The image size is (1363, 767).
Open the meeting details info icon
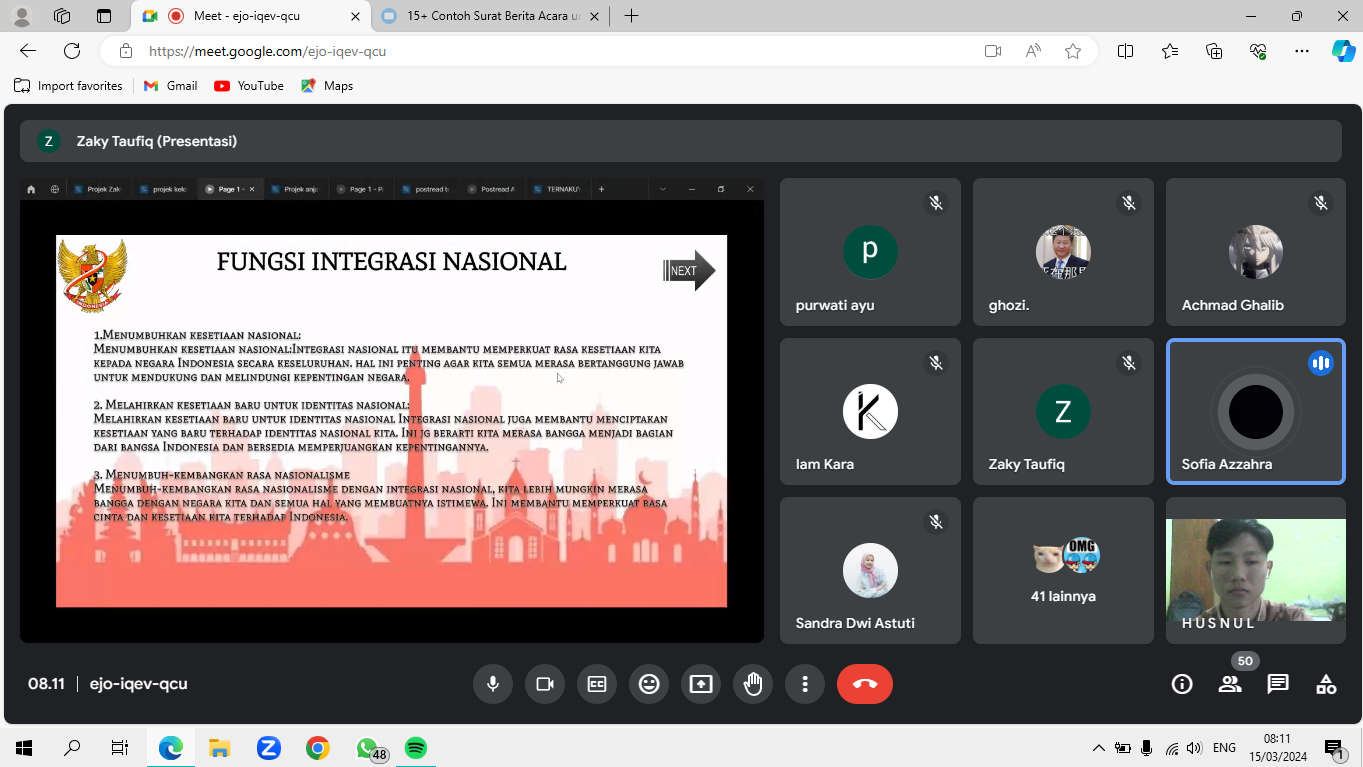click(x=1182, y=684)
